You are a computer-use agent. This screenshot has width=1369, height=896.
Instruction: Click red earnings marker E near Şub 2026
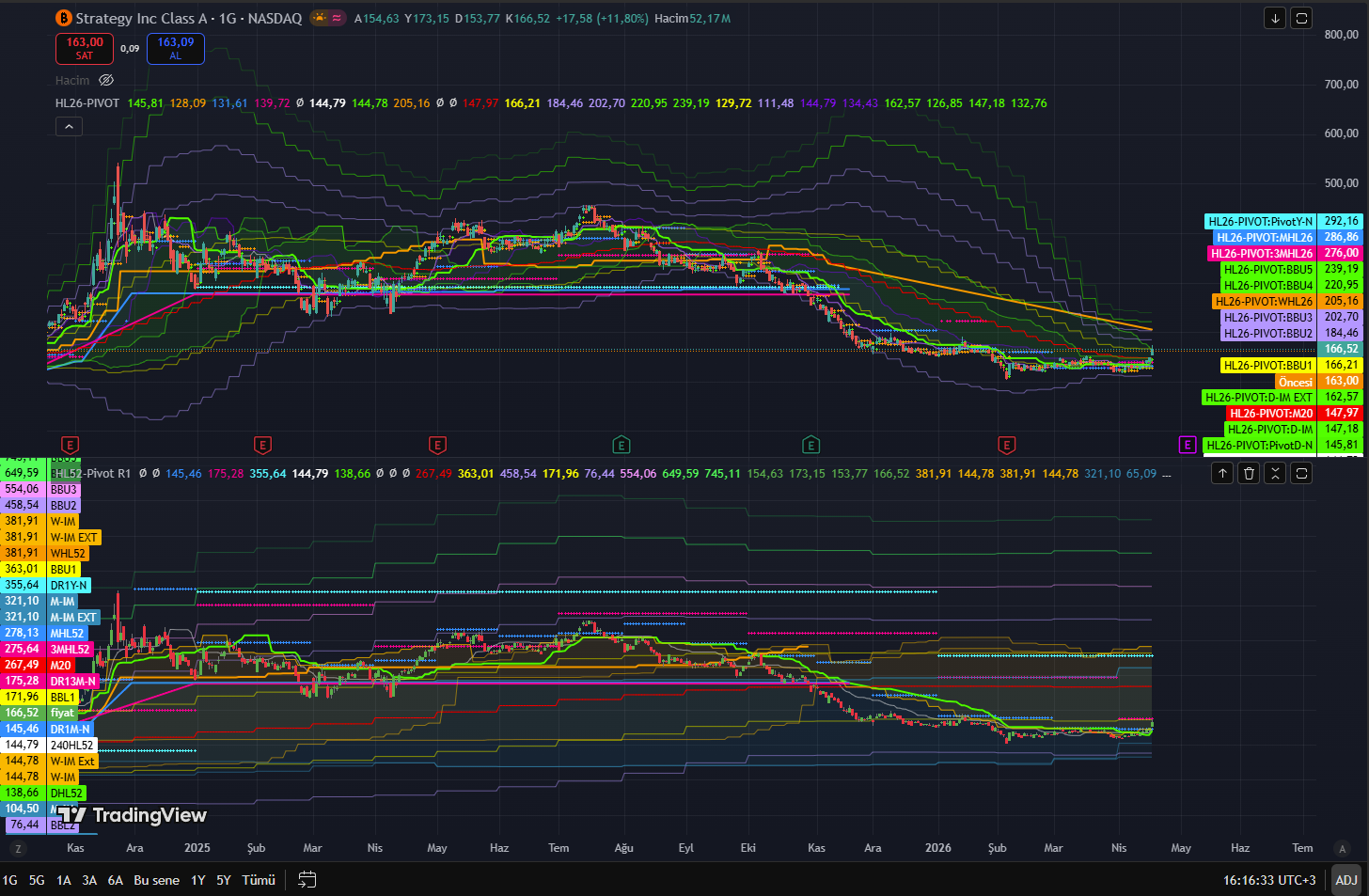(x=1006, y=445)
